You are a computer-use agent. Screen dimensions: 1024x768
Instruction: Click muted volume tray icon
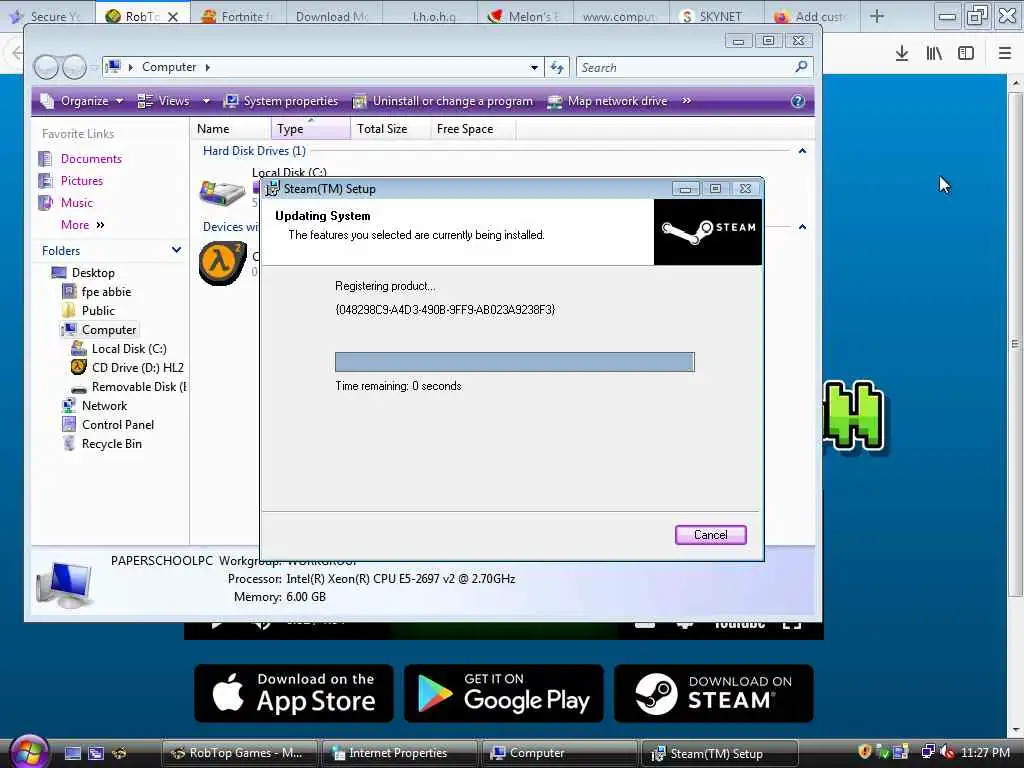point(947,752)
